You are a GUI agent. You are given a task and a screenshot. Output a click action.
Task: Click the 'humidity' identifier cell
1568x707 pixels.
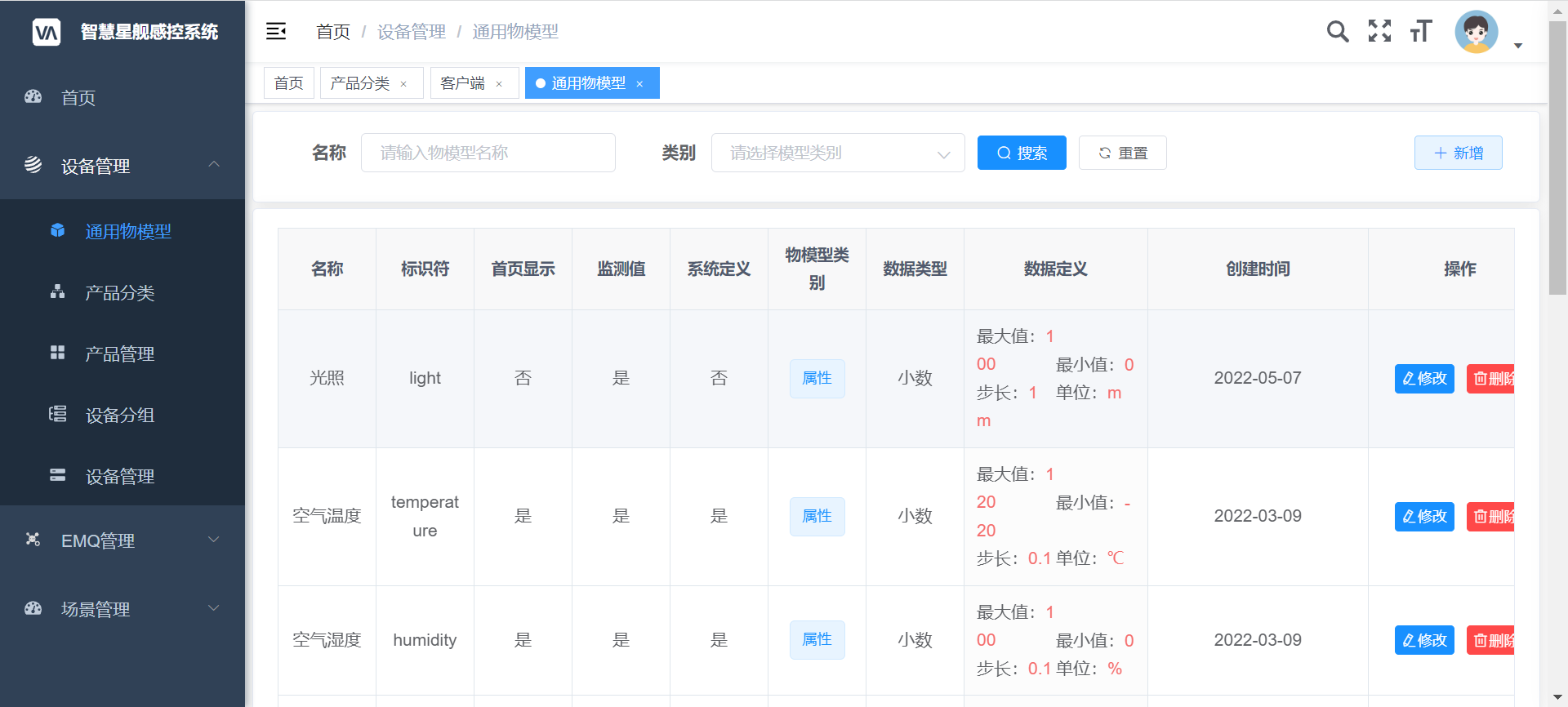[x=425, y=640]
